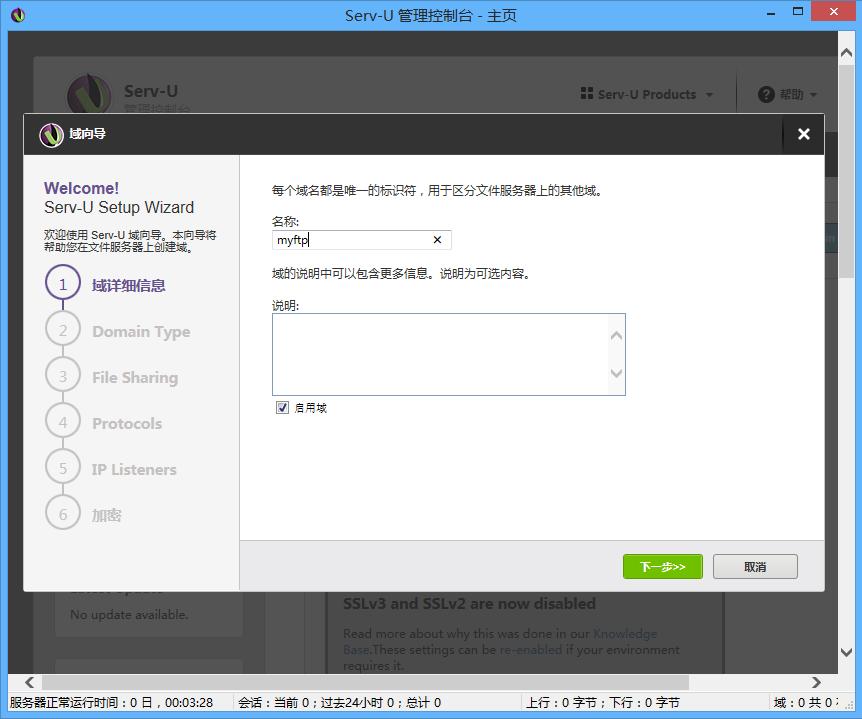Click the Serv-U logo in main page header
This screenshot has height=719, width=862.
89,93
